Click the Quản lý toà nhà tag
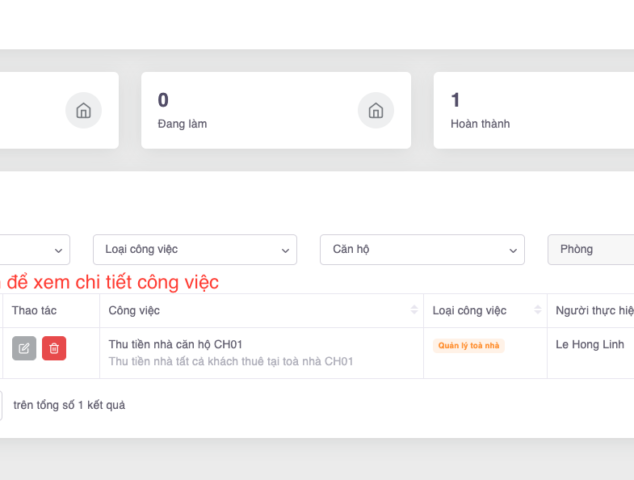The height and width of the screenshot is (480, 634). point(469,346)
